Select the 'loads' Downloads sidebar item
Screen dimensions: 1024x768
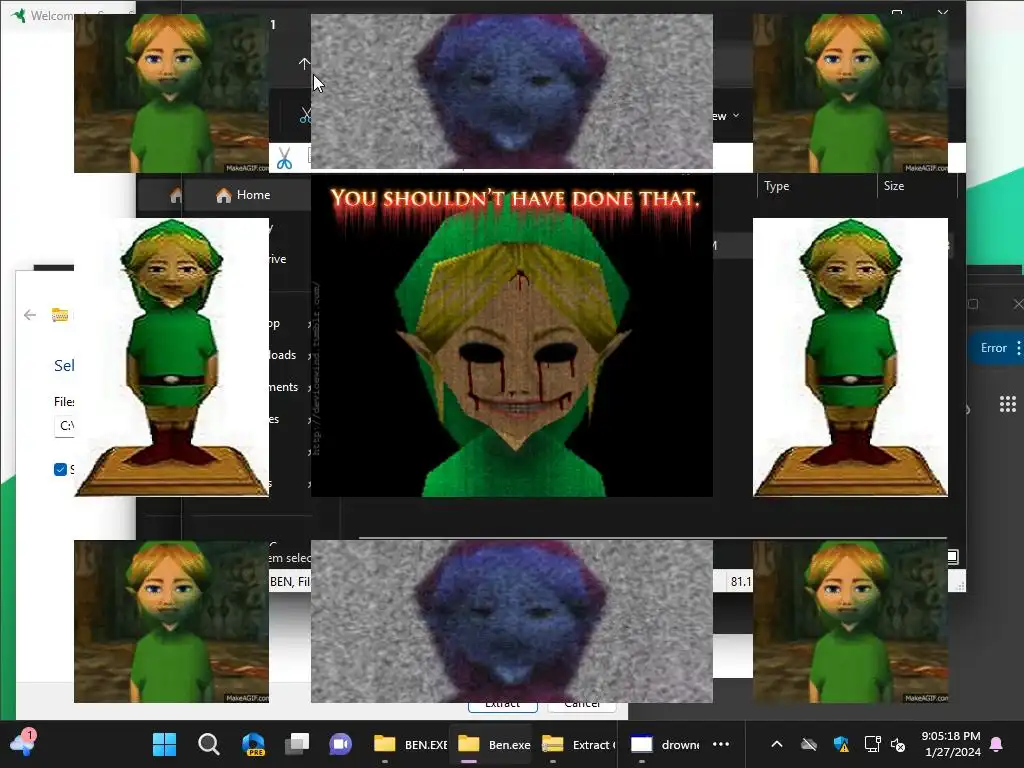tap(283, 355)
